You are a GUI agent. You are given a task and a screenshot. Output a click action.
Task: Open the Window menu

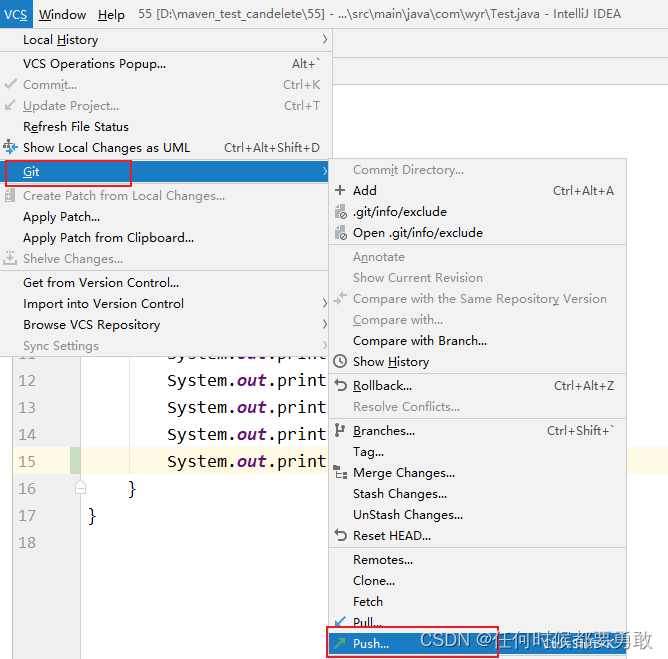pyautogui.click(x=62, y=14)
